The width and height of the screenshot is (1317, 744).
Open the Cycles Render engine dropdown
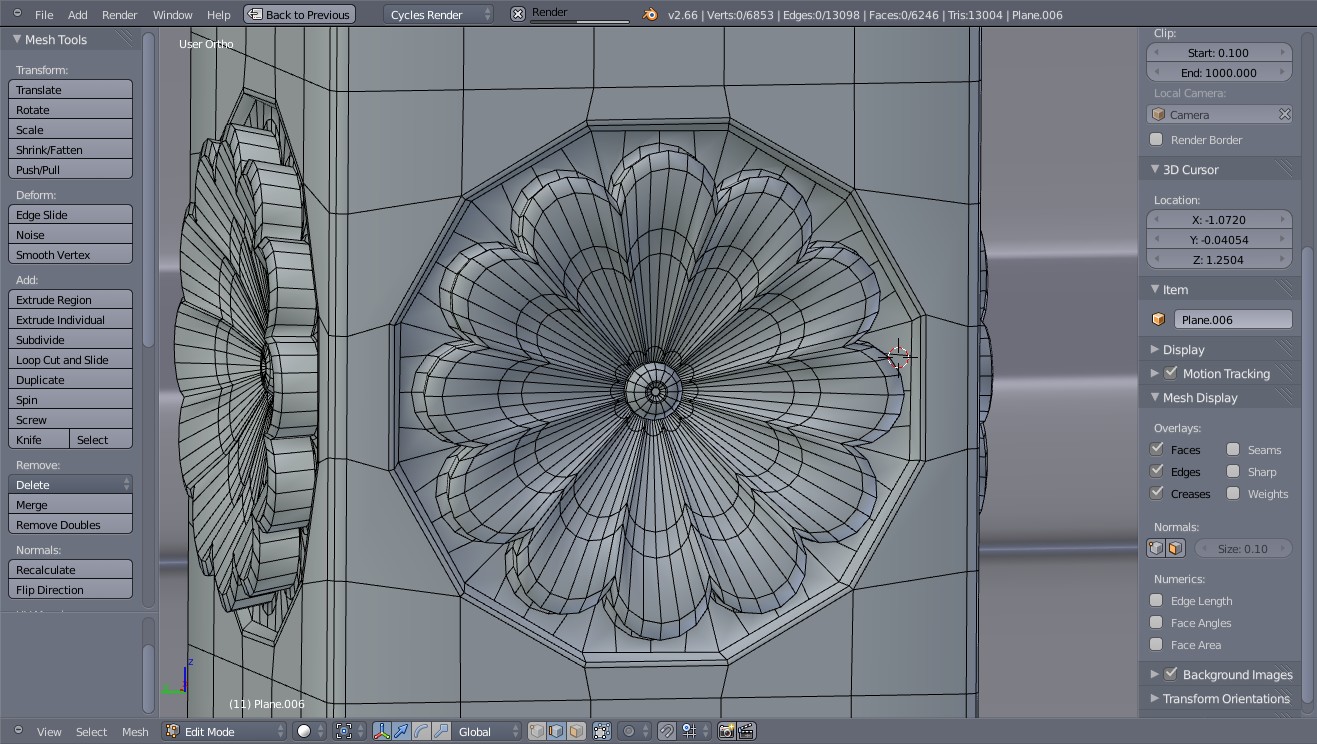438,14
